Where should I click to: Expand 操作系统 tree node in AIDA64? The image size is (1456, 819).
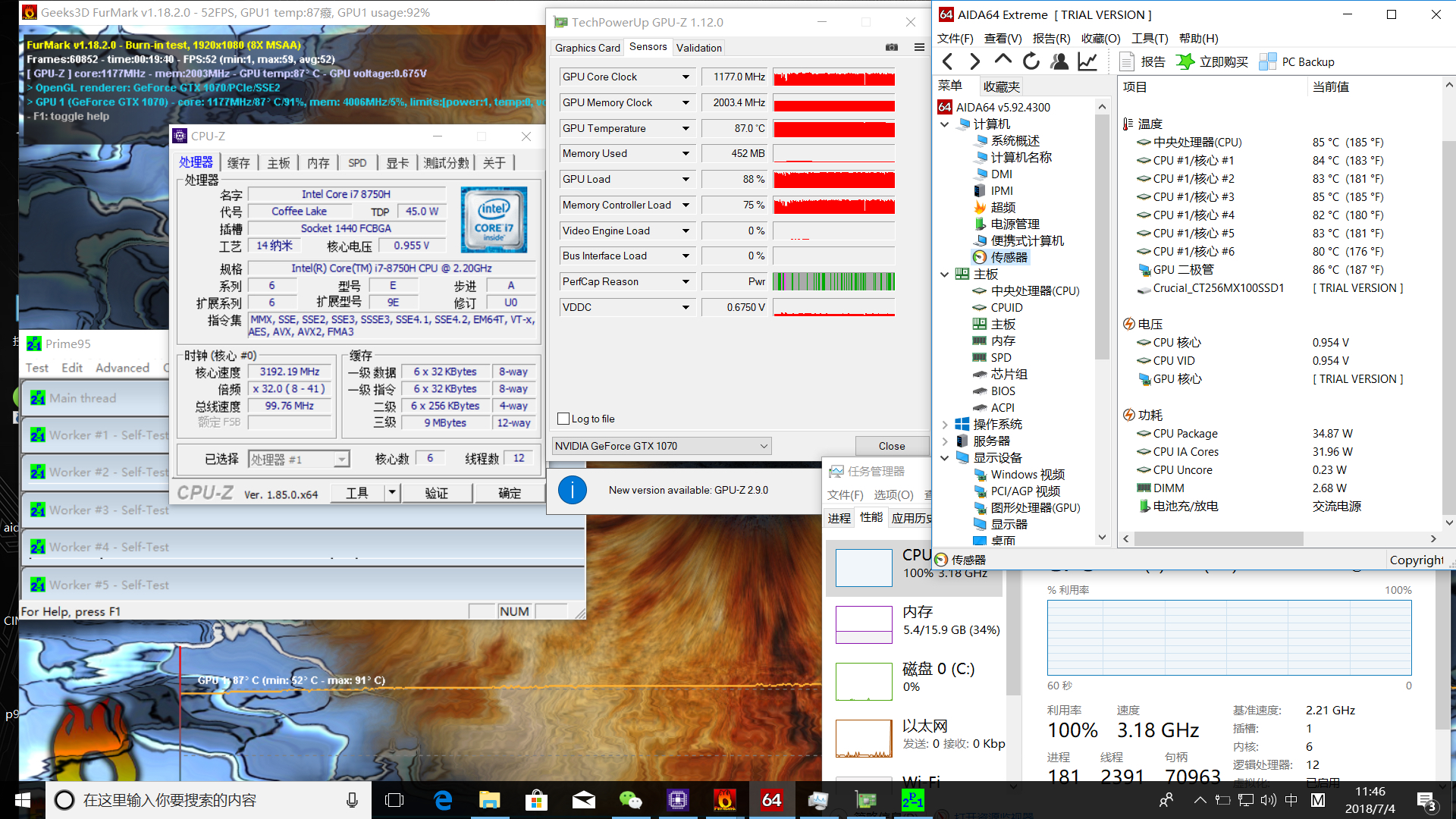pyautogui.click(x=945, y=424)
